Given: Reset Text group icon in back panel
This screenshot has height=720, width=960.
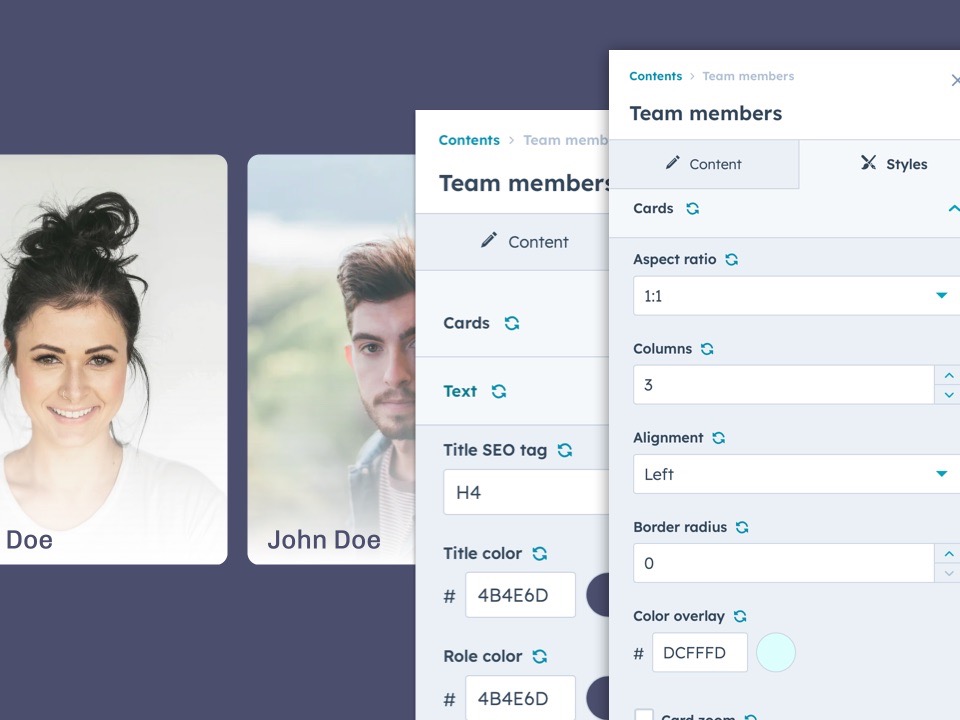Looking at the screenshot, I should pos(499,392).
